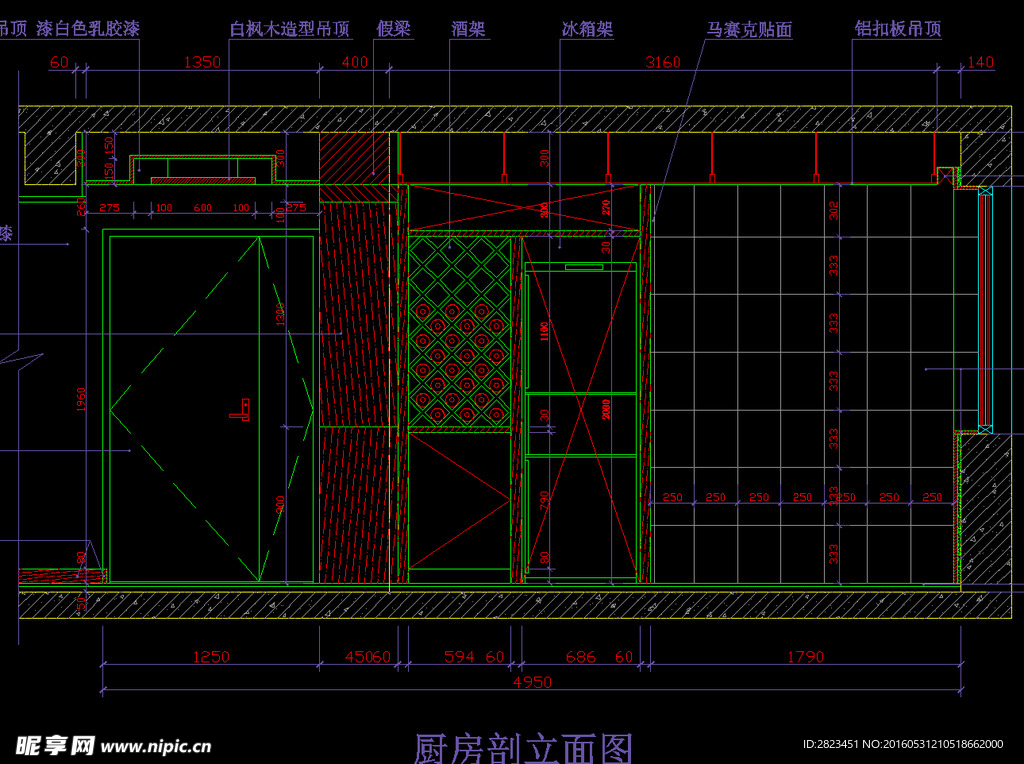Click the 漆白色乳胶漆 annotation label
This screenshot has height=764, width=1024.
click(x=88, y=29)
